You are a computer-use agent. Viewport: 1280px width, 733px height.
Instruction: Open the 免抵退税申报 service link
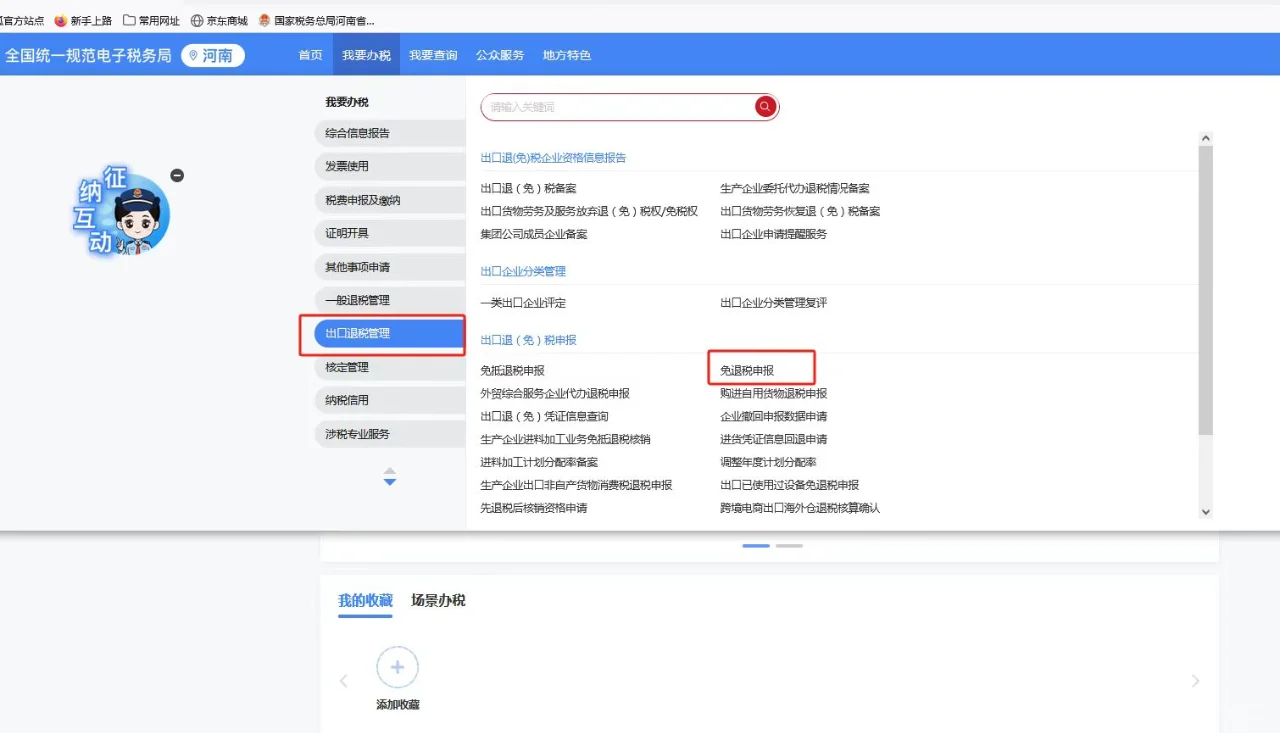pos(514,368)
